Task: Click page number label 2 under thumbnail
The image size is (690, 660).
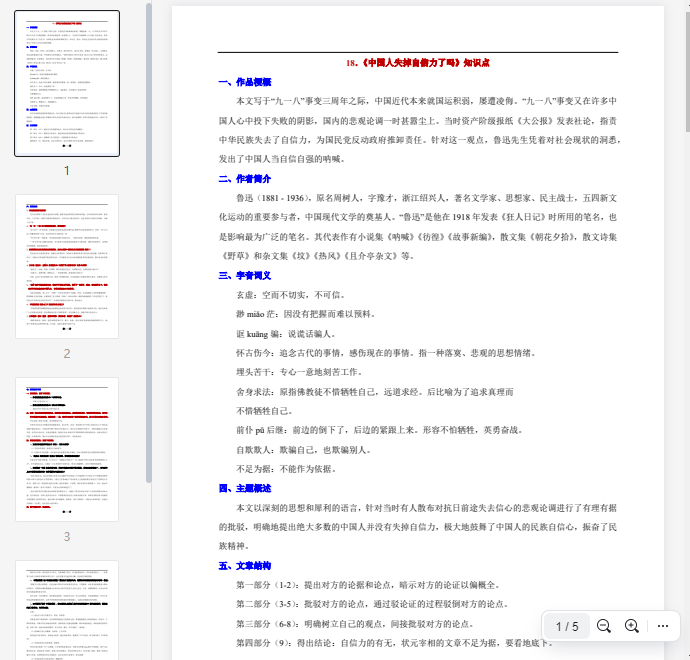Action: 67,353
